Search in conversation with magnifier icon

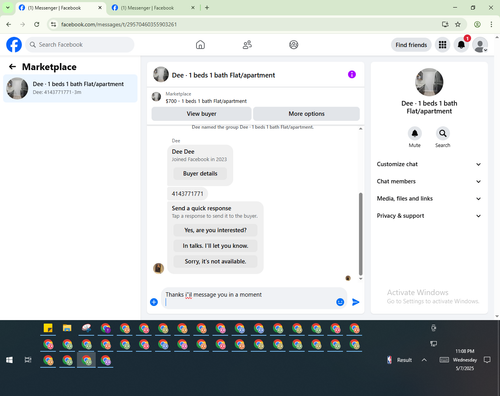coord(443,134)
